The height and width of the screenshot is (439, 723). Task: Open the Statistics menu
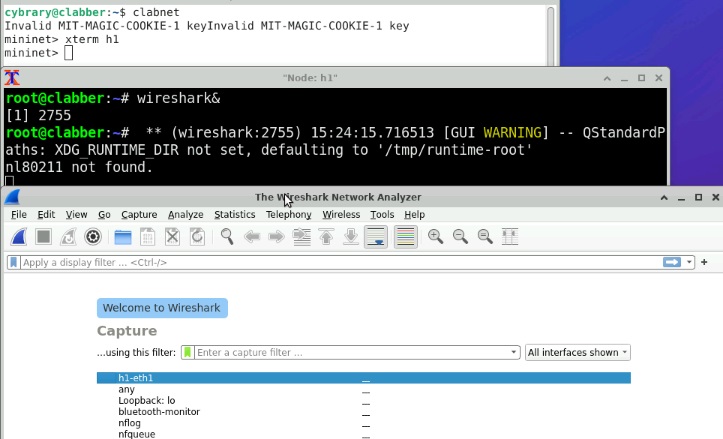pyautogui.click(x=234, y=214)
